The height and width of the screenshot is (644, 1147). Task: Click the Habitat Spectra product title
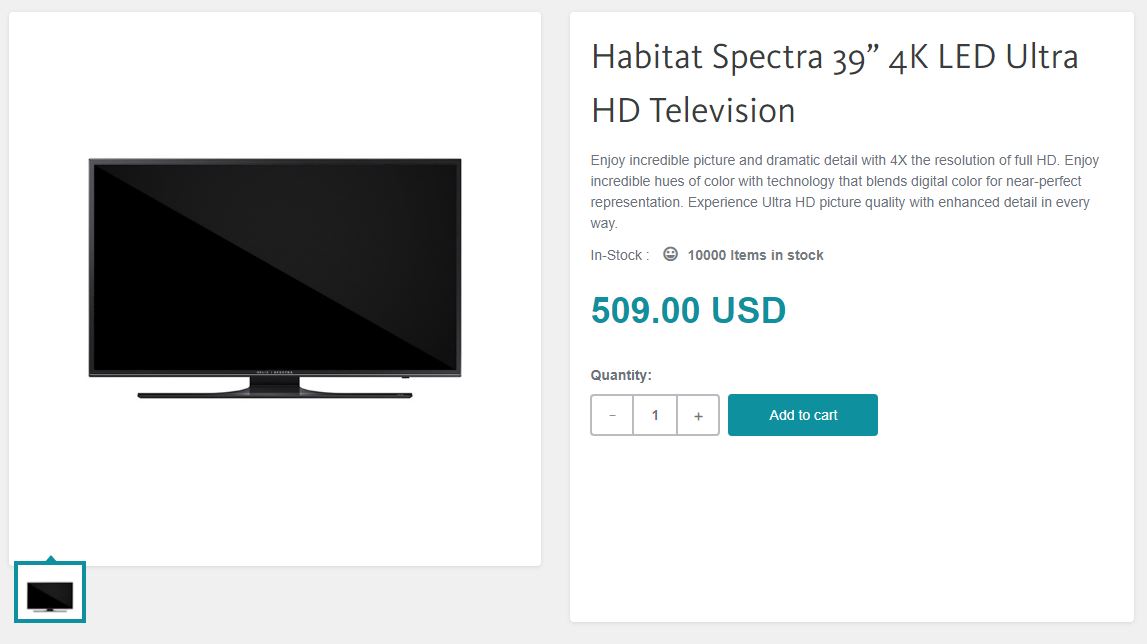(835, 83)
